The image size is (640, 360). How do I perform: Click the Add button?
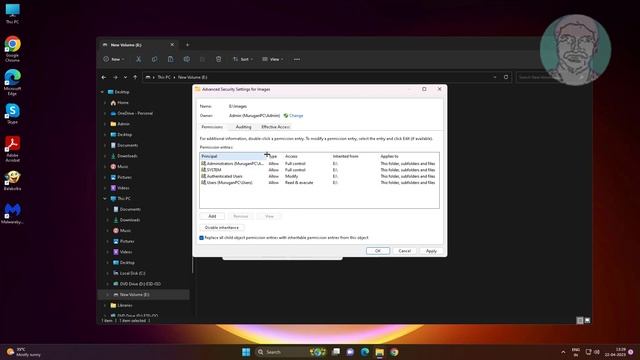coord(212,216)
